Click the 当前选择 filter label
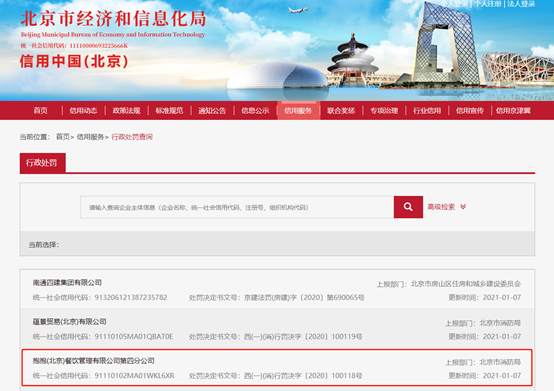This screenshot has width=554, height=391. coord(44,245)
